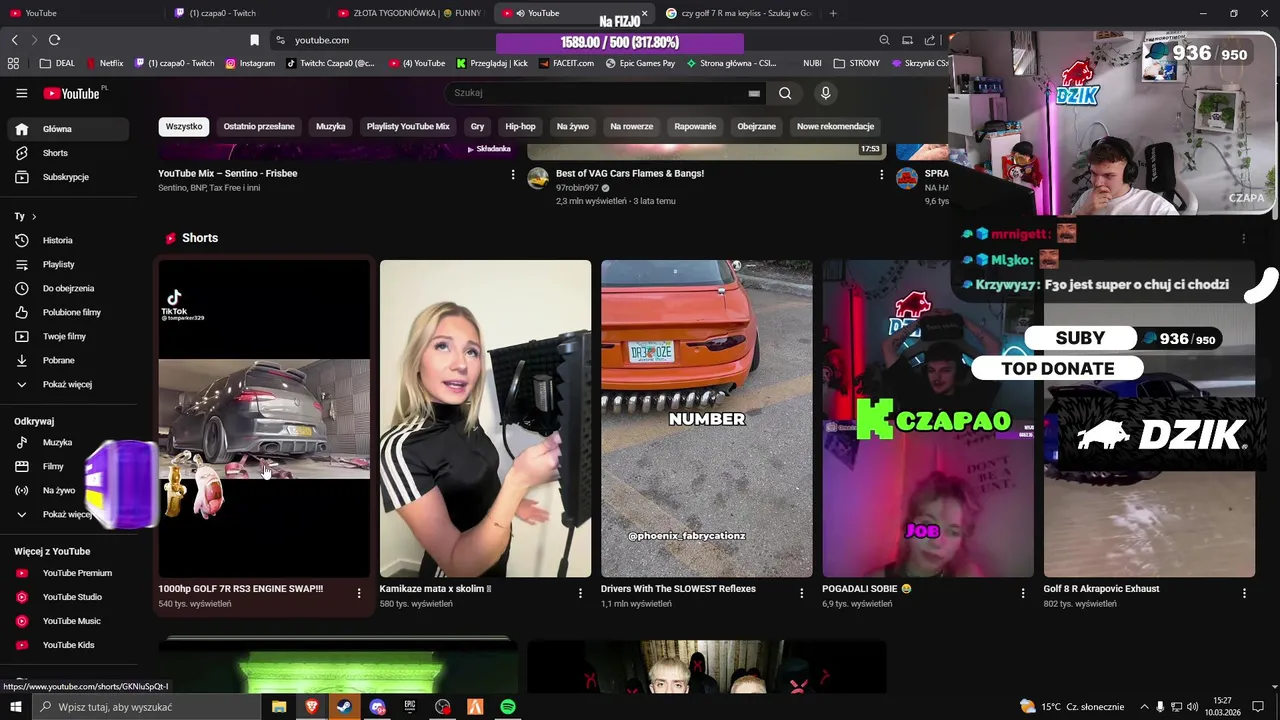Open options for POGADALI SOBIE short

[1023, 593]
